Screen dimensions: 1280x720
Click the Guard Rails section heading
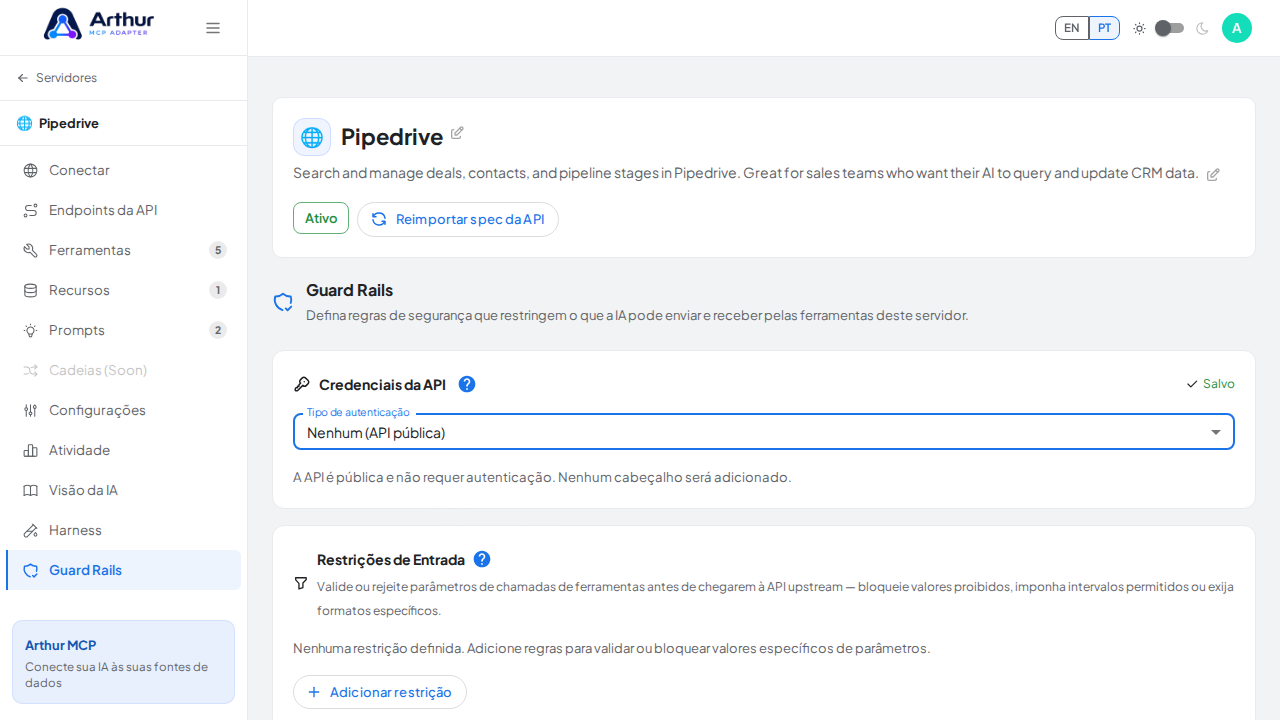pos(349,290)
